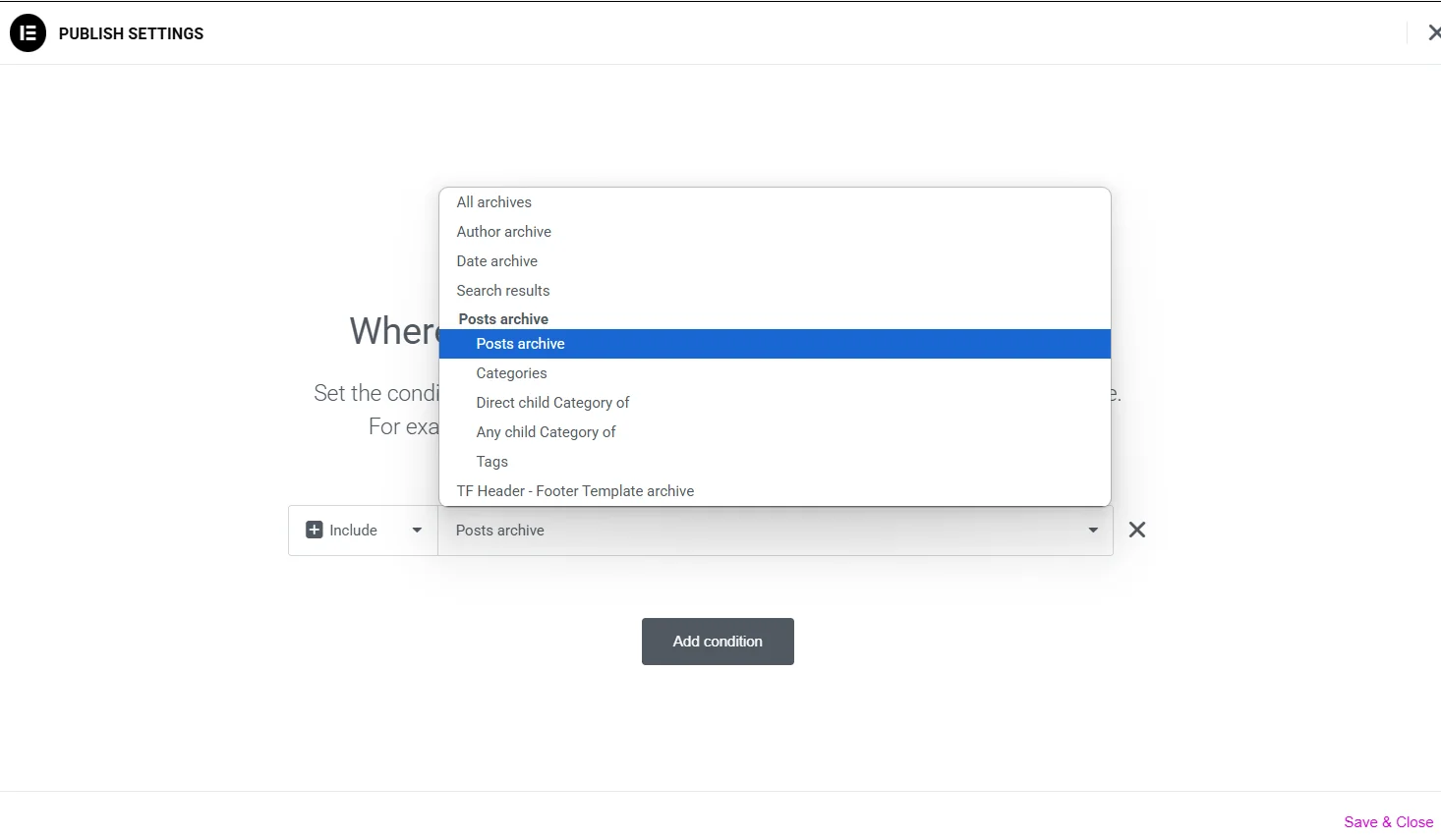Viewport: 1441px width, 840px height.
Task: Select Date archive option
Action: click(496, 261)
